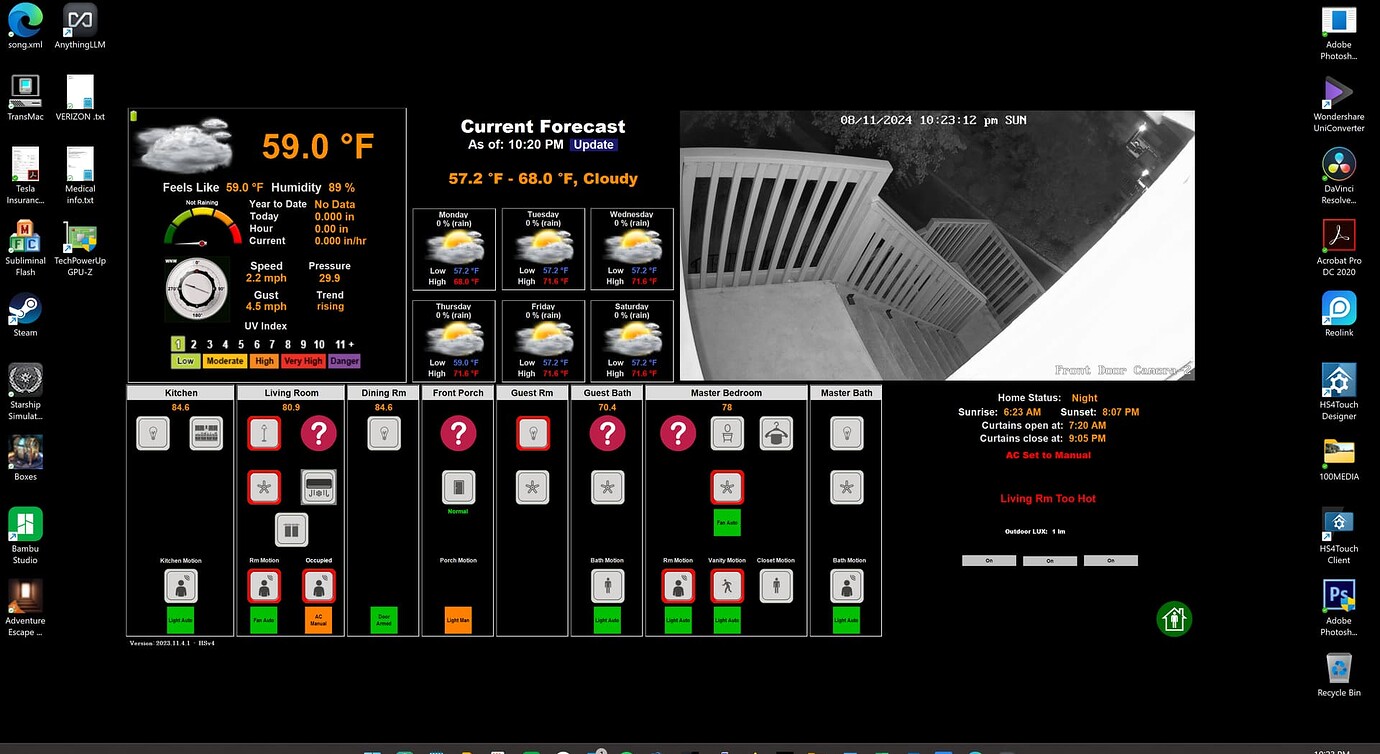This screenshot has height=754, width=1380.
Task: Open the Saturday forecast tile
Action: 632,341
